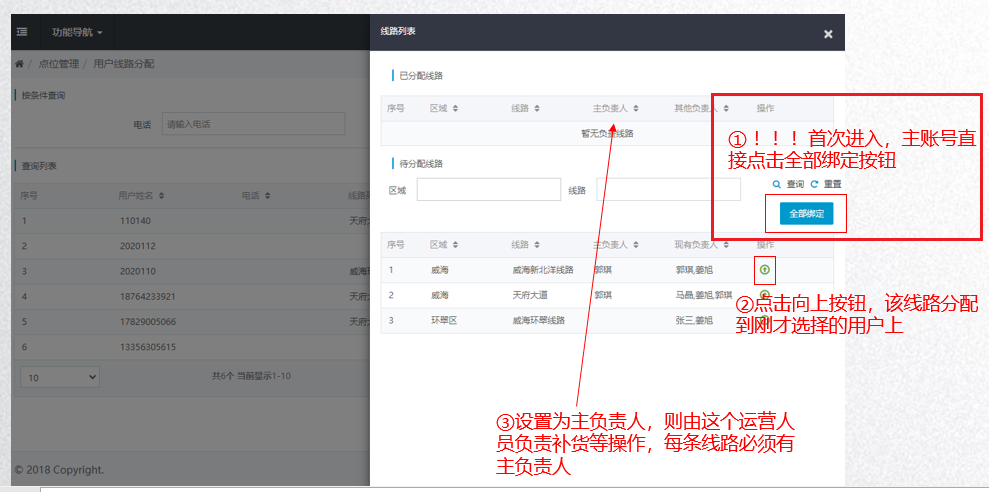
Task: Select user 17829005066 in the list
Action: tap(148, 322)
